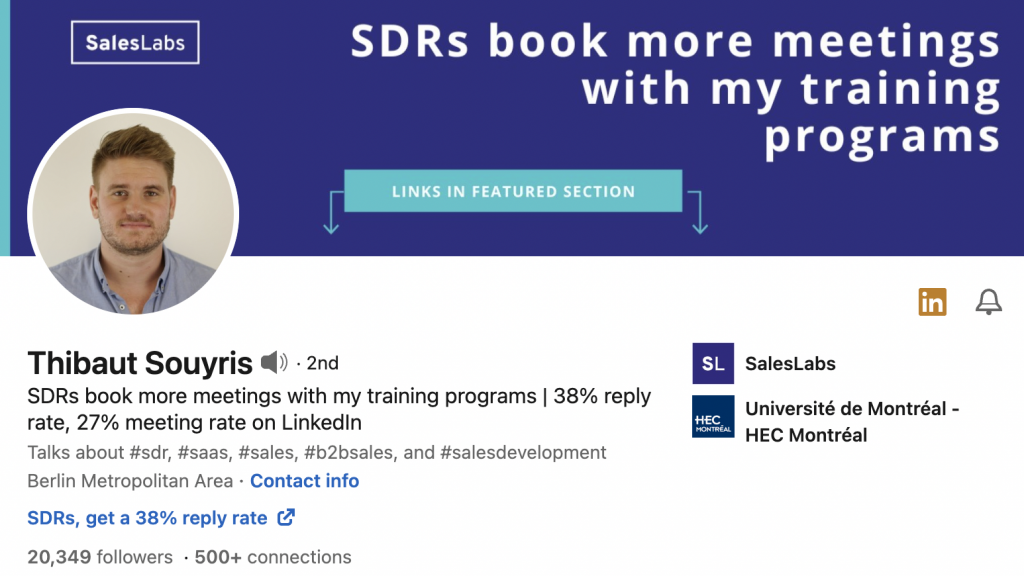Click Université de Montréal - HEC Montréal text

[852, 421]
